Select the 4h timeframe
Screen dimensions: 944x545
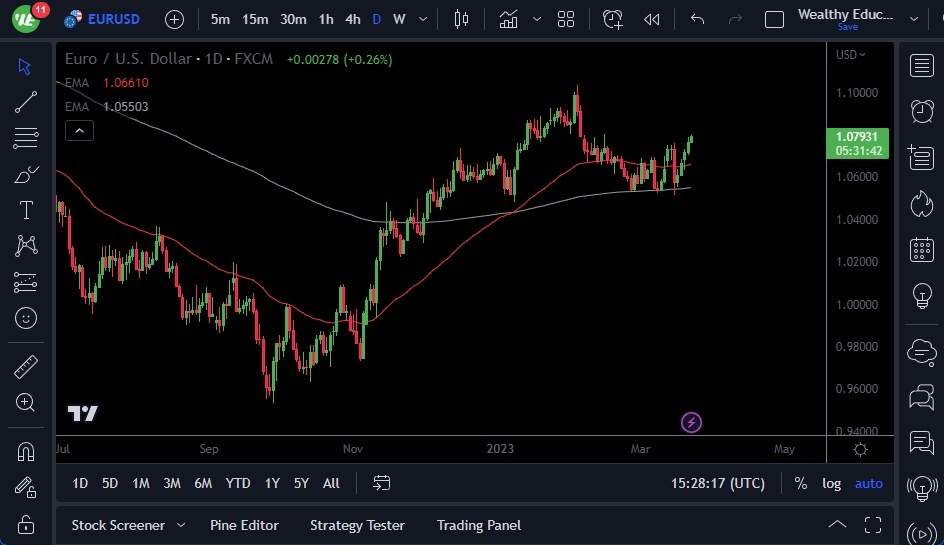pyautogui.click(x=352, y=19)
